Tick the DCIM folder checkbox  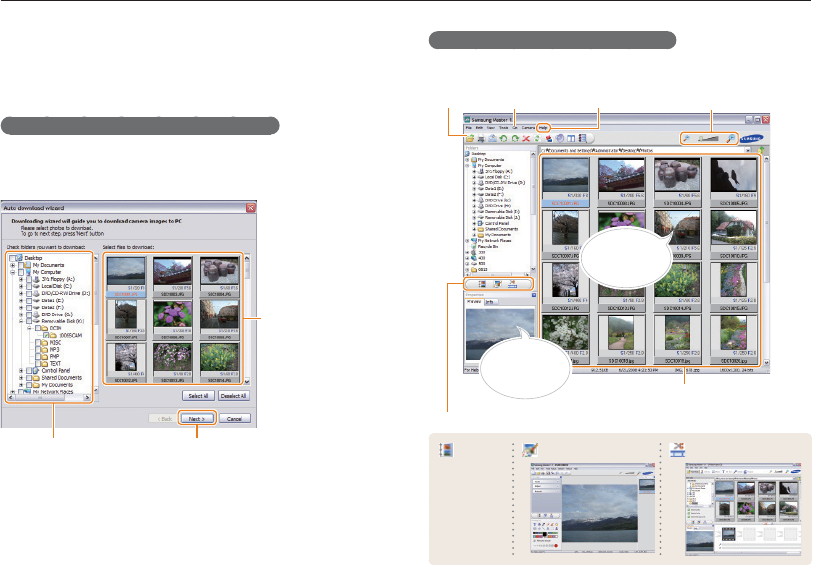[x=38, y=329]
